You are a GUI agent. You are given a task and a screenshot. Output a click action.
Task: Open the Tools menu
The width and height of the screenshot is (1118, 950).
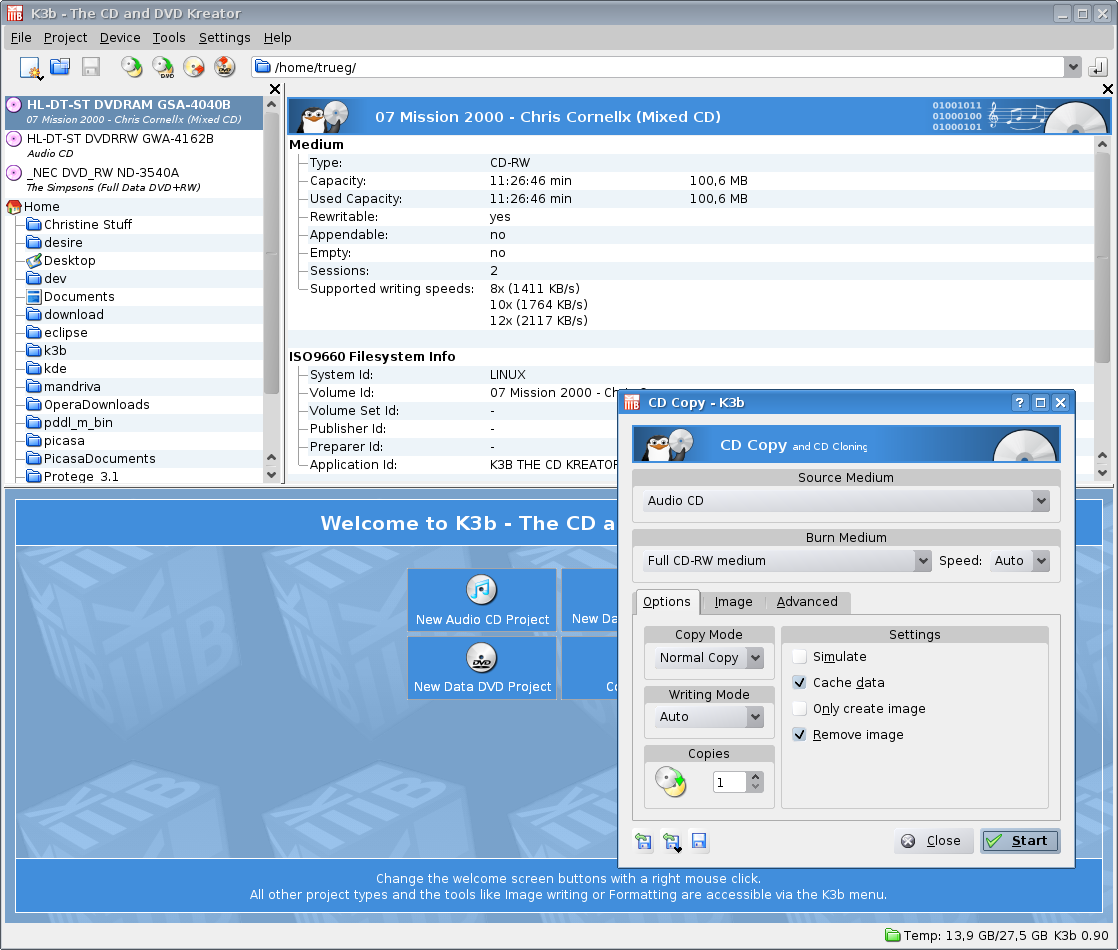click(168, 38)
